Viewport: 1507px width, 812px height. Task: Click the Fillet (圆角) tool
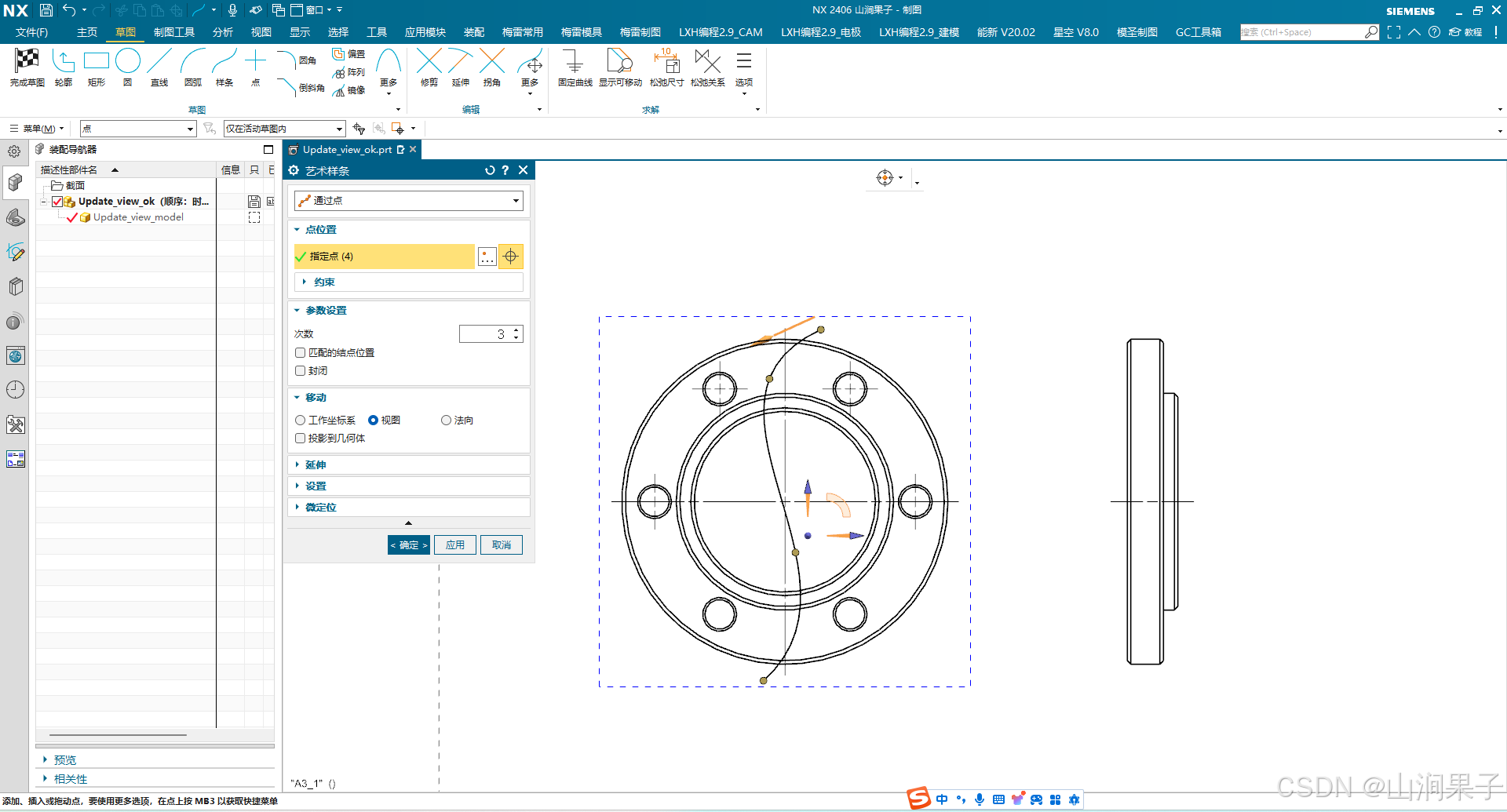pos(298,60)
